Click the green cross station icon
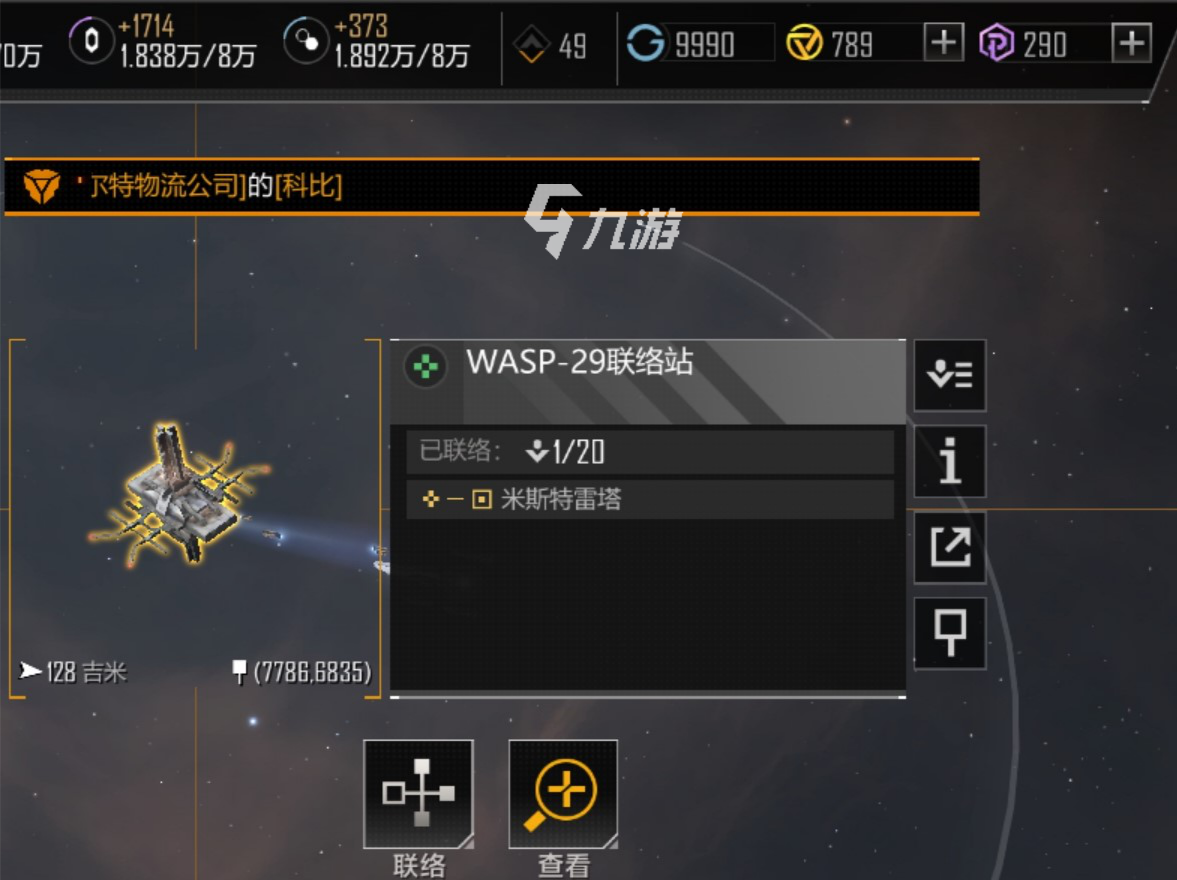The height and width of the screenshot is (880, 1177). coord(426,366)
